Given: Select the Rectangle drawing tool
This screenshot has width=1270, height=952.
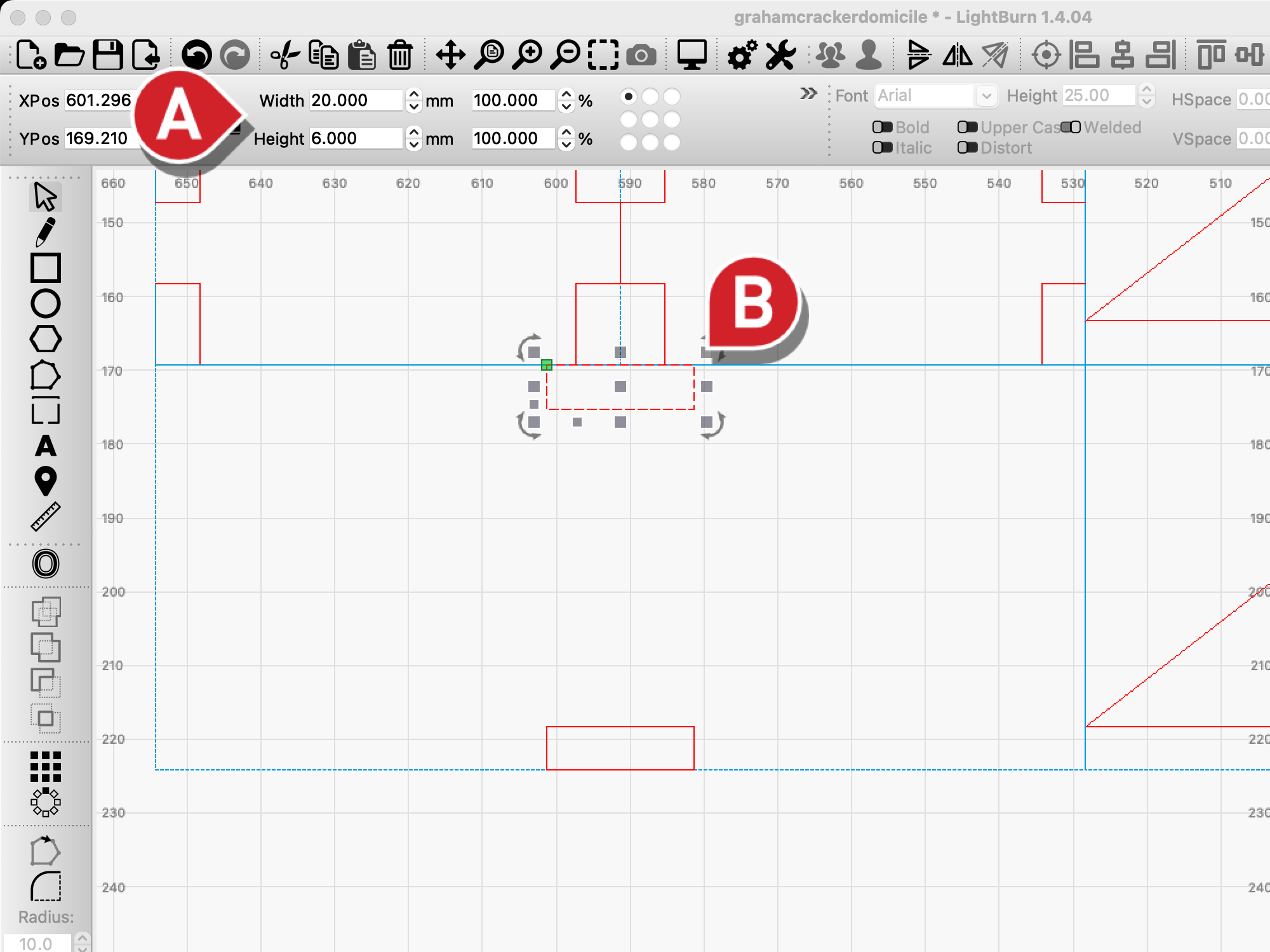Looking at the screenshot, I should point(46,268).
